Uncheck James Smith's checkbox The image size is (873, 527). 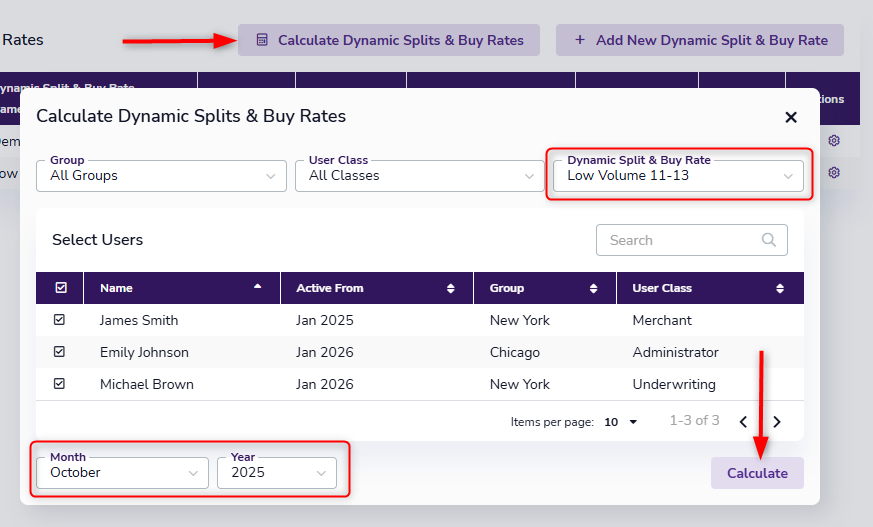point(60,320)
